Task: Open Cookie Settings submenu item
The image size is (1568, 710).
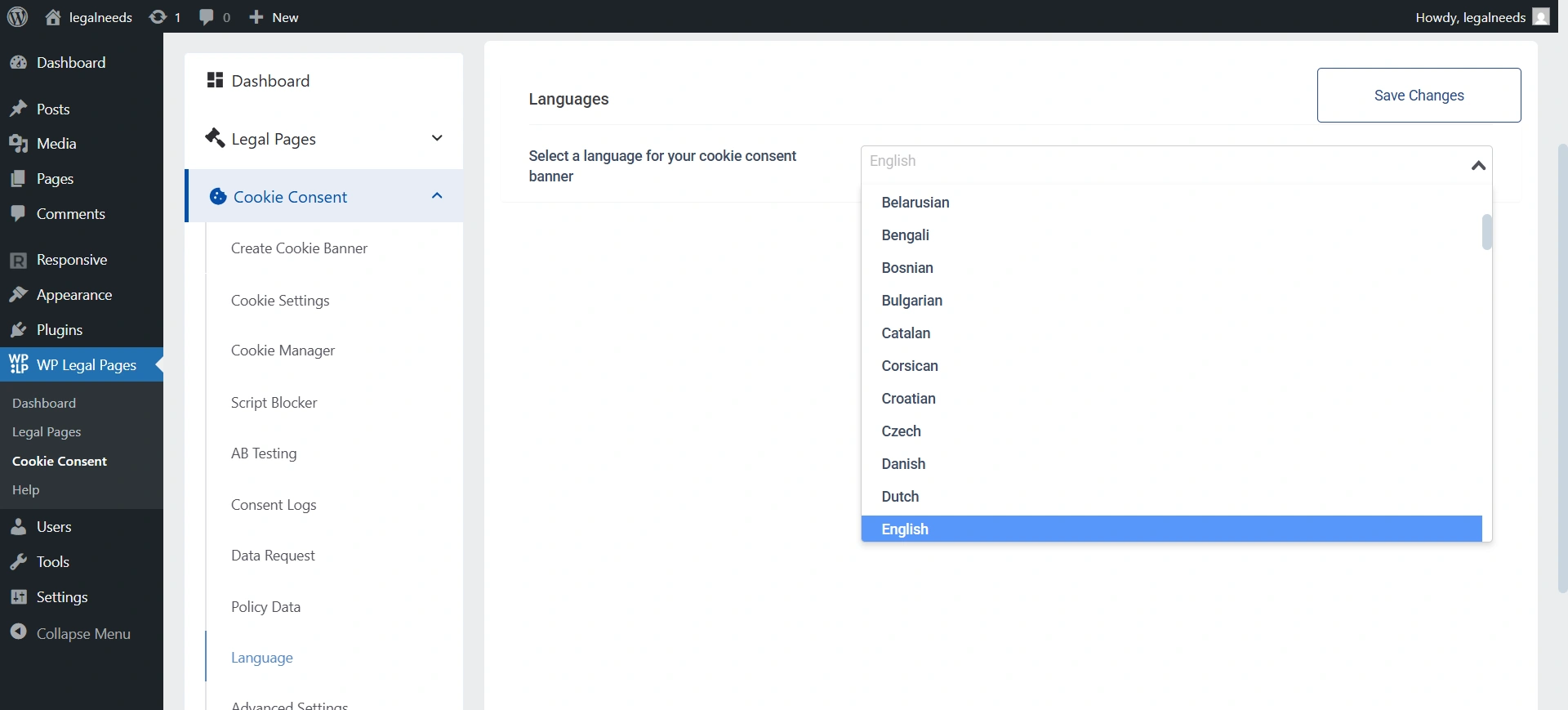Action: [280, 301]
